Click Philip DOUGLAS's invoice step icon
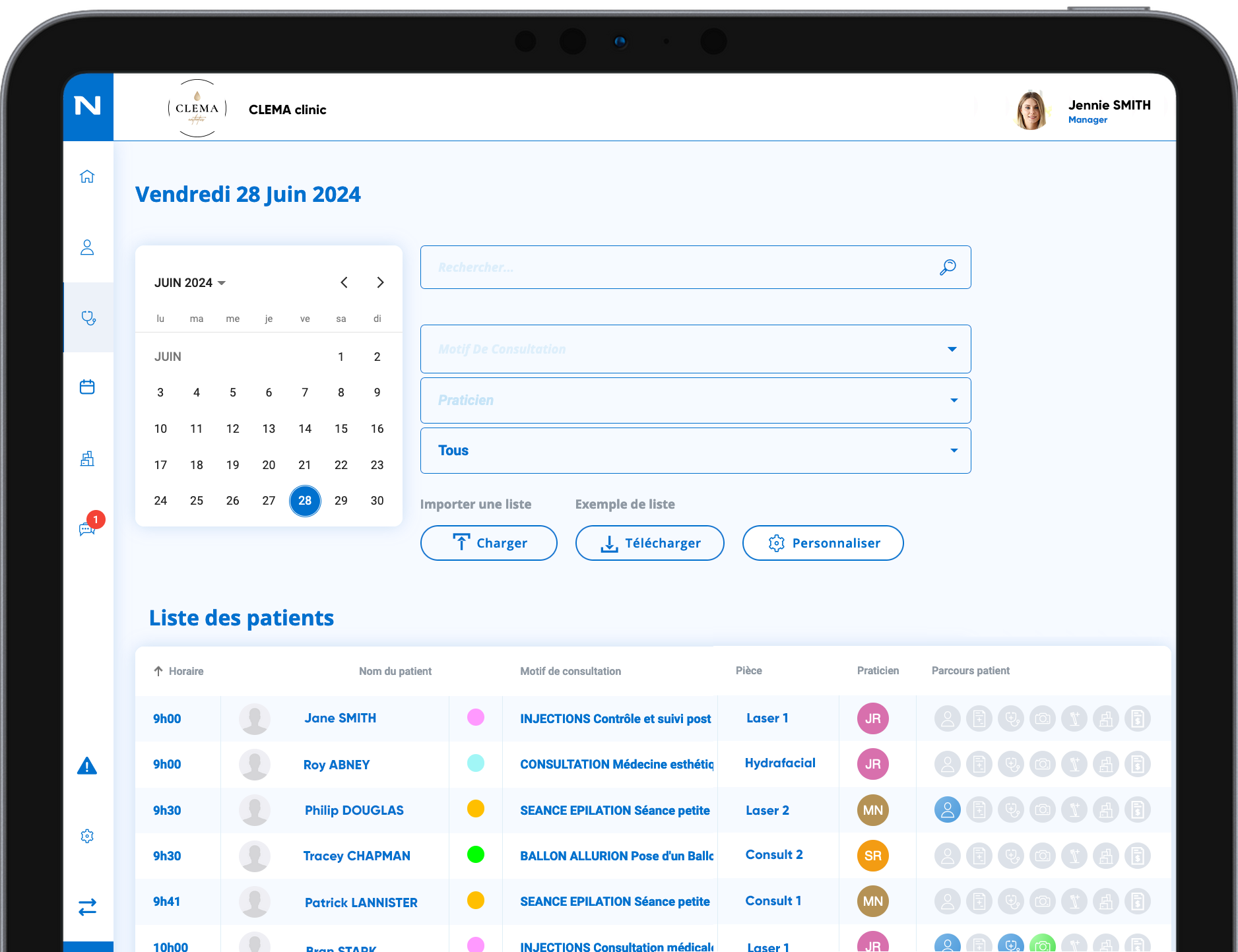 [1138, 809]
